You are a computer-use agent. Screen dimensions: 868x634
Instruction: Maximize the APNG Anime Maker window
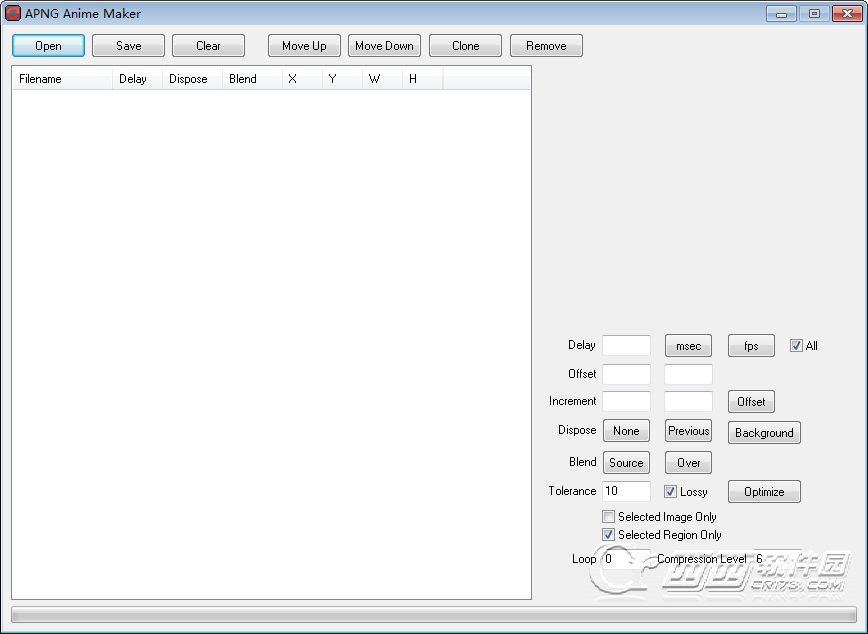click(814, 14)
